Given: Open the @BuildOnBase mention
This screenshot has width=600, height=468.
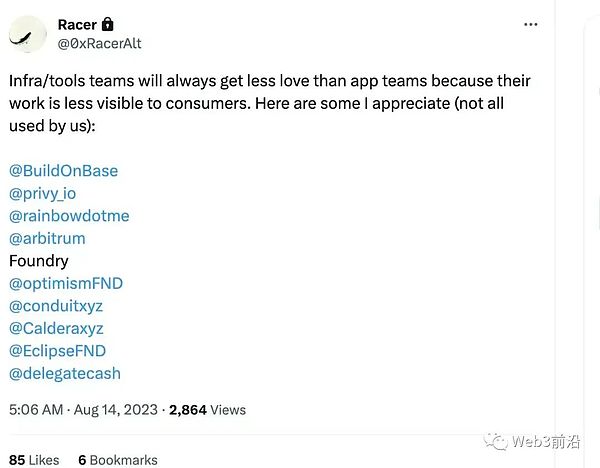Looking at the screenshot, I should 63,170.
